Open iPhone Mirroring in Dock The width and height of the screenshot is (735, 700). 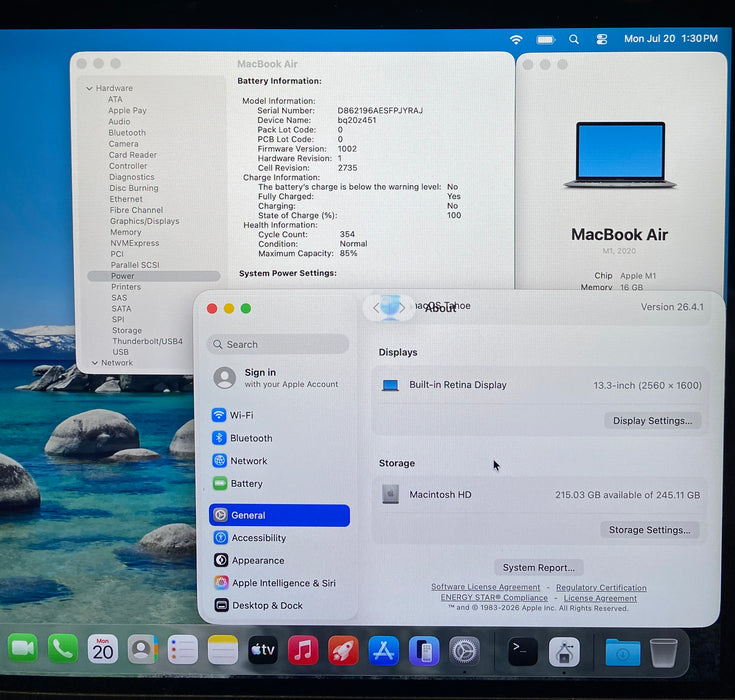pos(424,651)
